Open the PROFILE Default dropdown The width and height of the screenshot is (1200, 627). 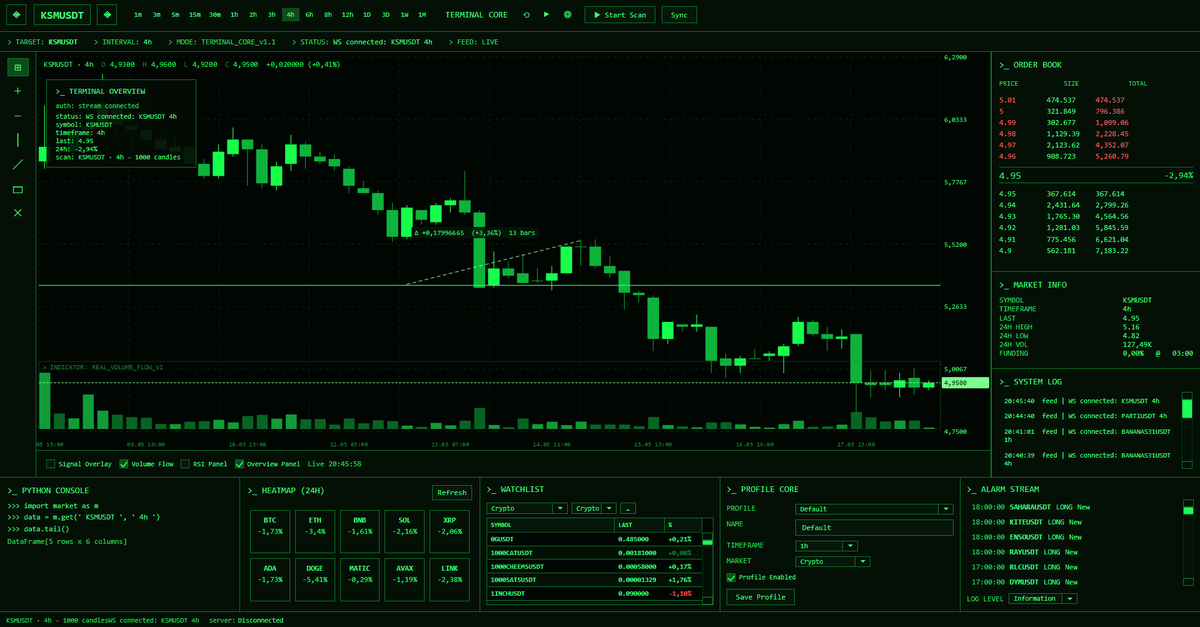(x=874, y=509)
